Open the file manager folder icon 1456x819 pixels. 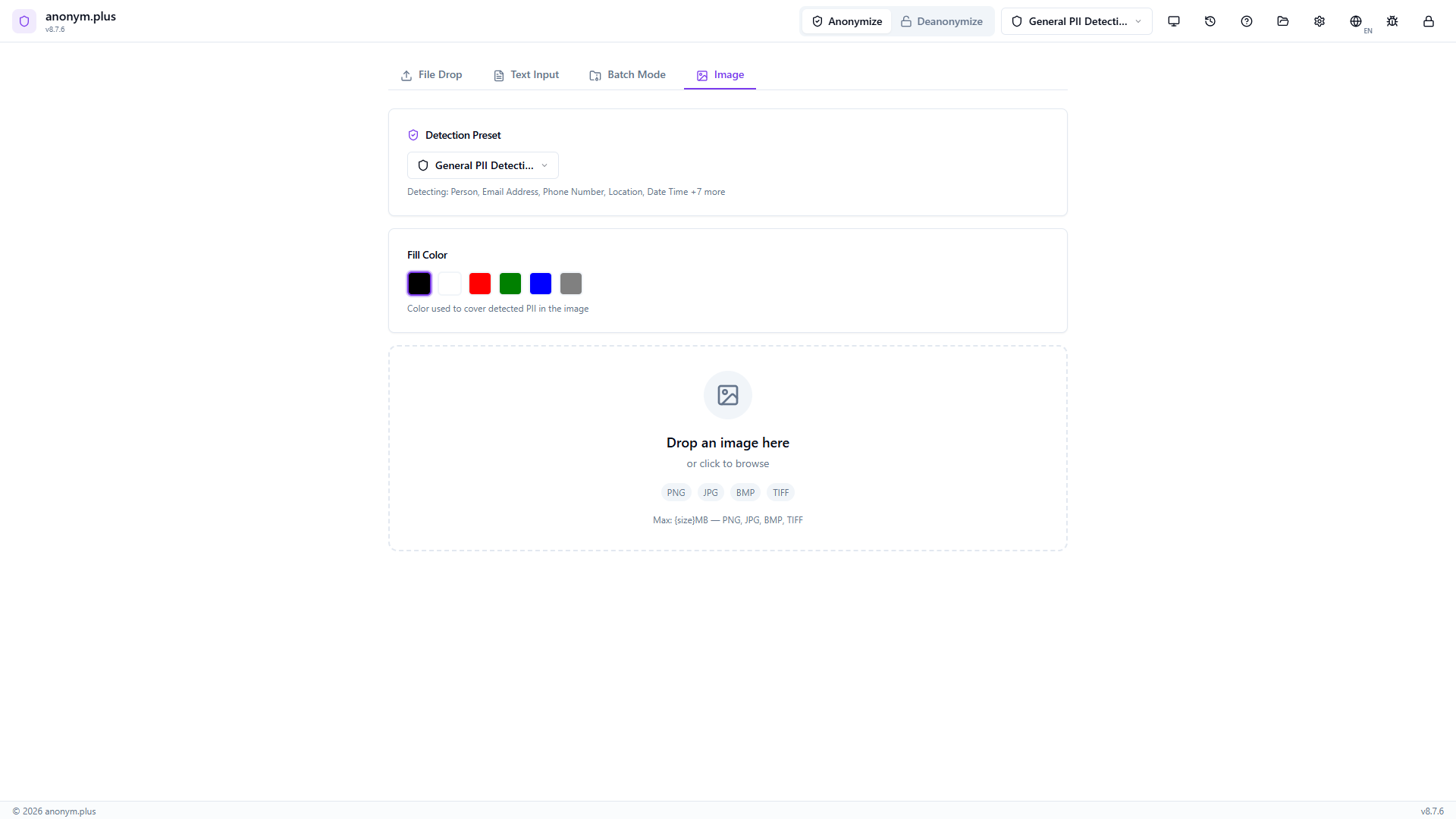(1282, 21)
